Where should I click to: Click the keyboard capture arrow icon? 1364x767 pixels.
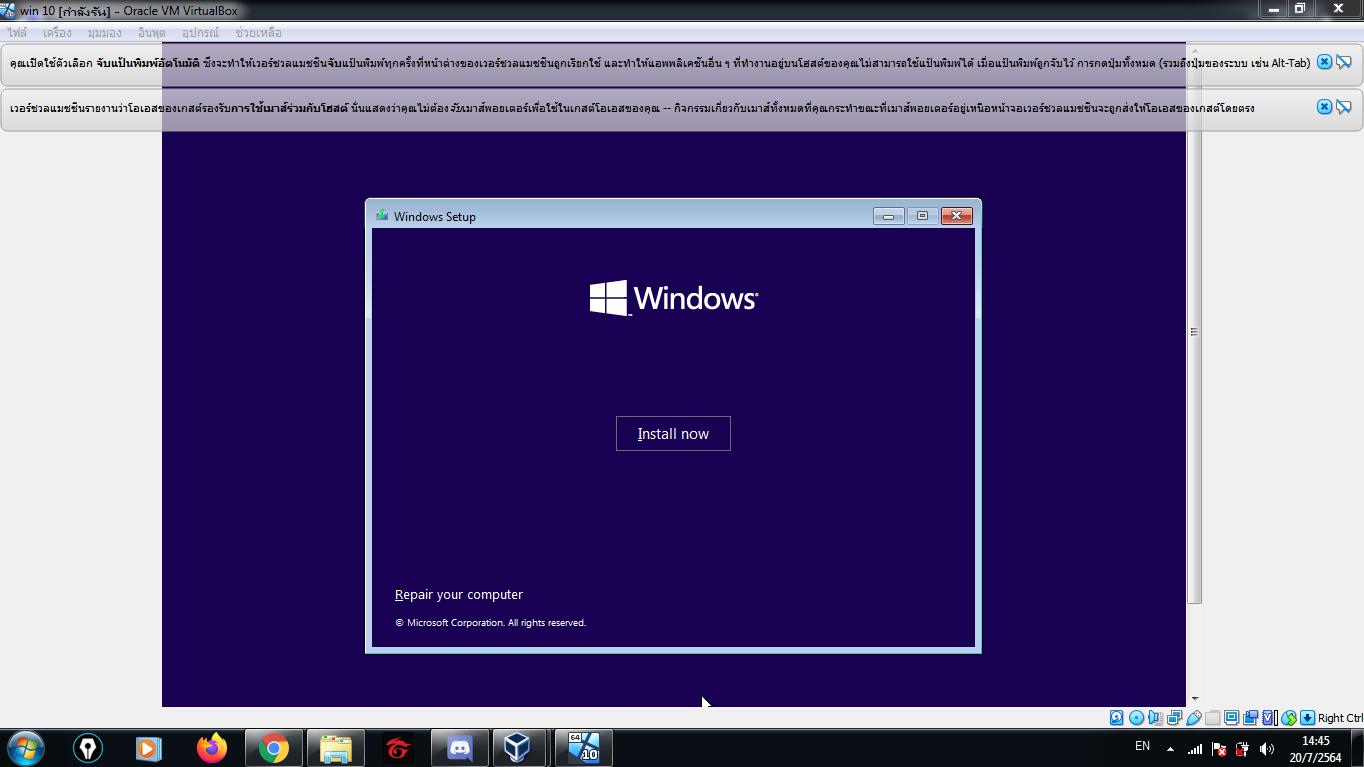click(1307, 718)
